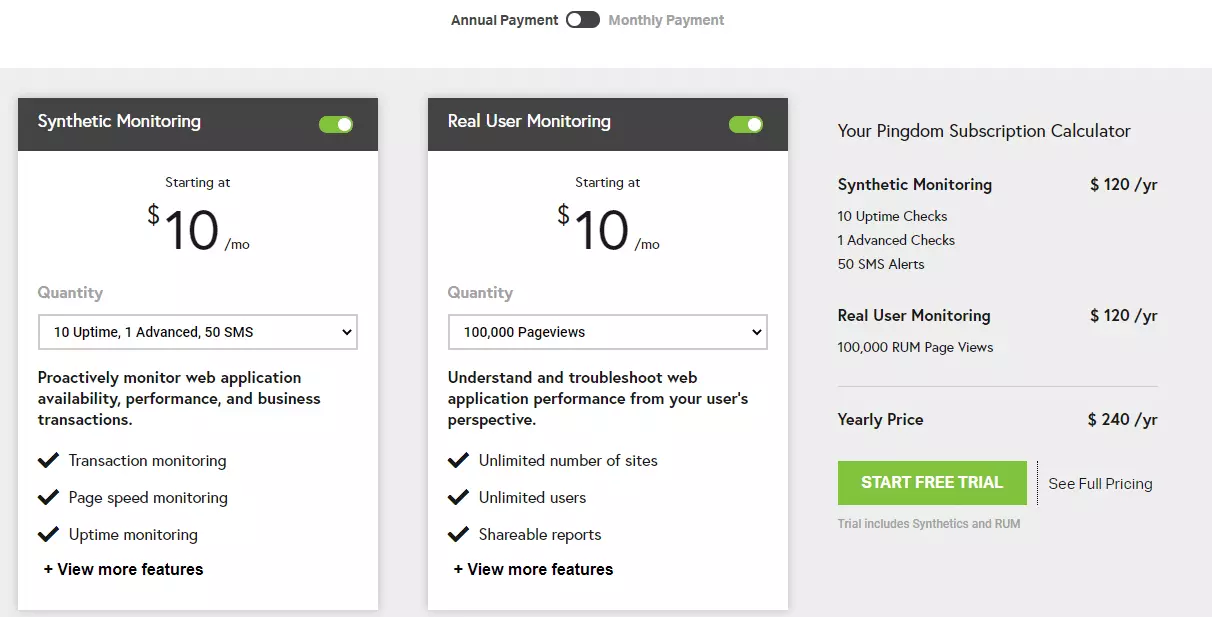Image resolution: width=1212 pixels, height=617 pixels.
Task: Click checkmark icon beside Shareable reports
Action: point(458,534)
